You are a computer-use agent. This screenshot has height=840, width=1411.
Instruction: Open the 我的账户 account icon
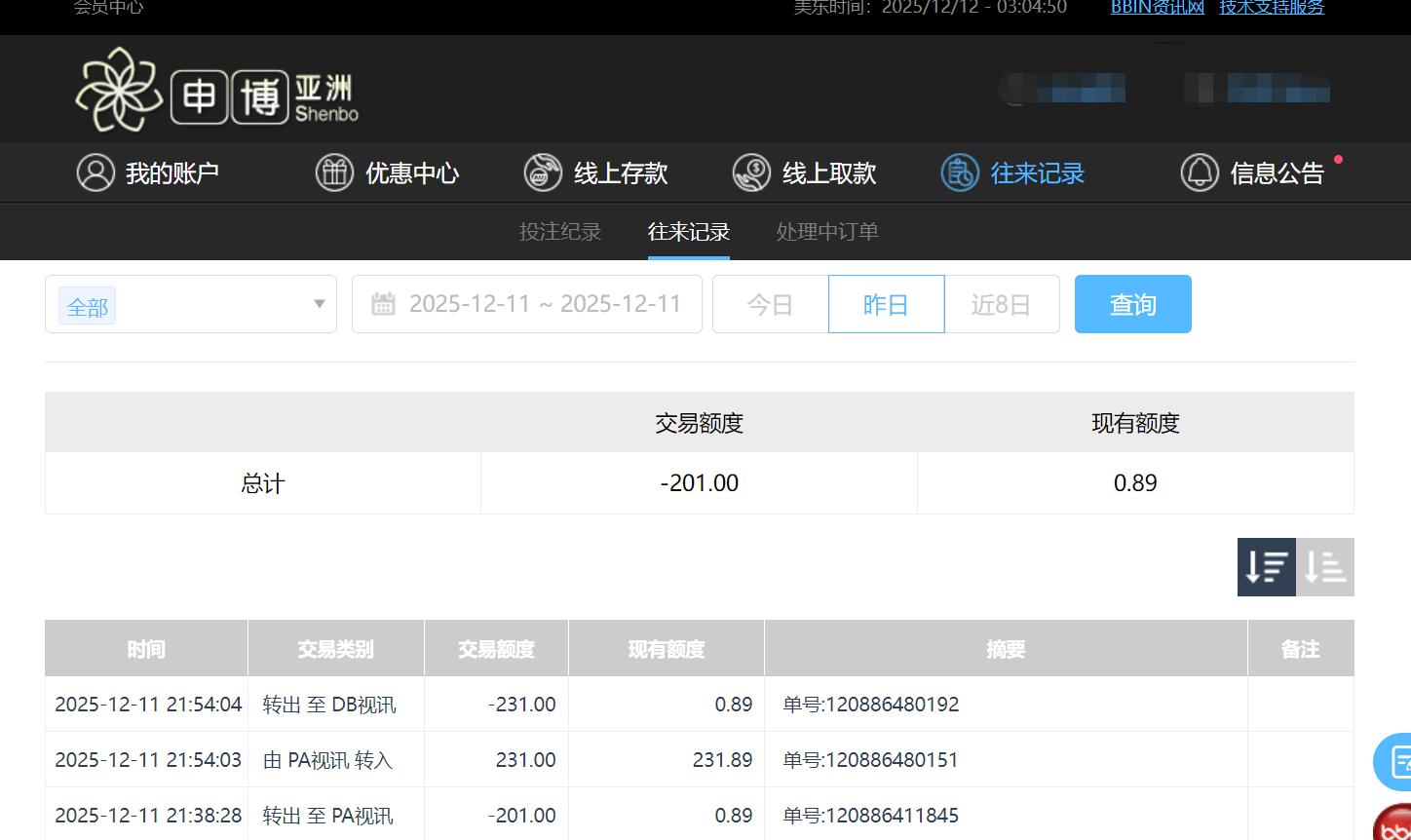click(x=95, y=172)
